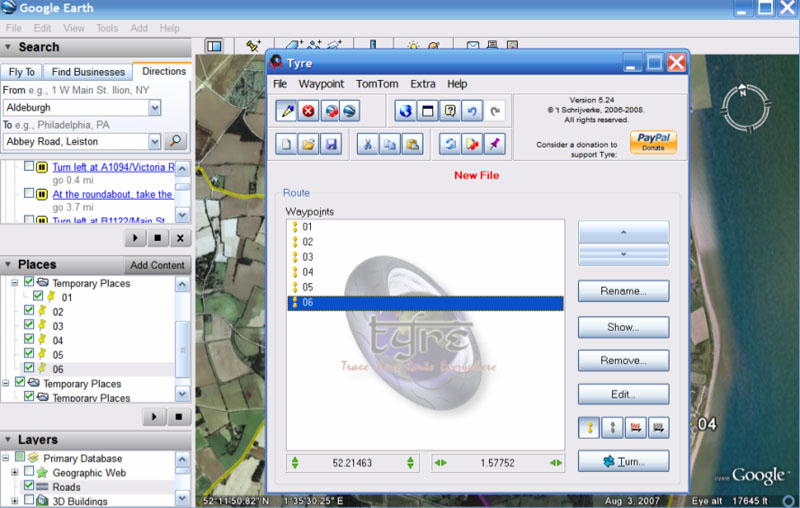Open a file with the folder icon in Tyre
This screenshot has height=508, width=800.
[308, 144]
